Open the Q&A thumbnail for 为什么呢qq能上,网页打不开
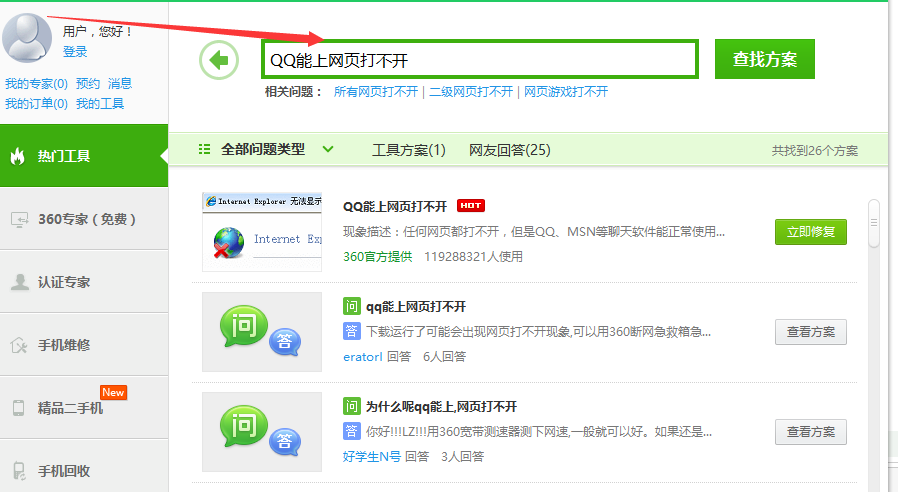The image size is (898, 492). click(262, 432)
